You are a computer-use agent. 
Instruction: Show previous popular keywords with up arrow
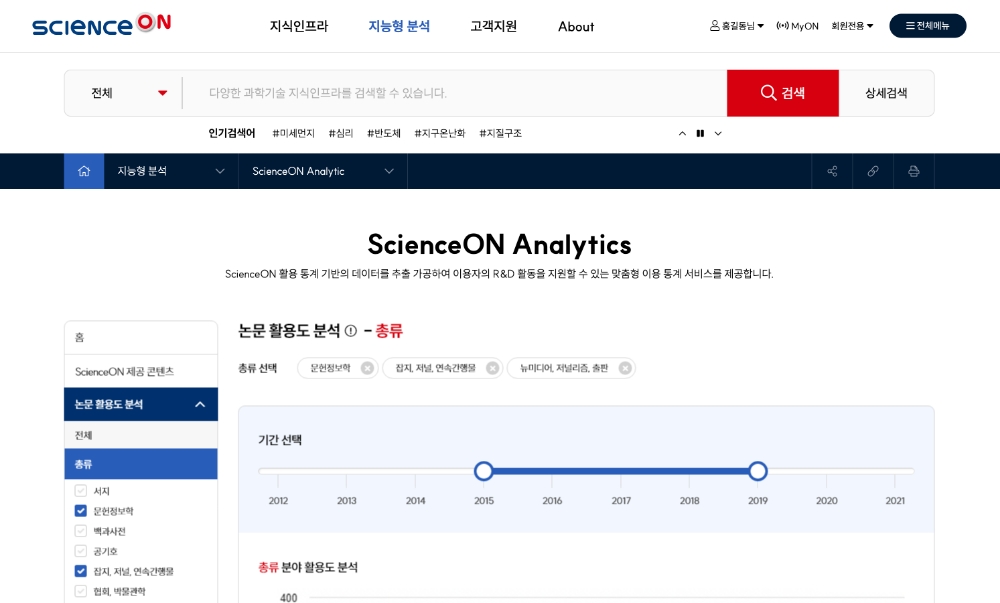(682, 133)
